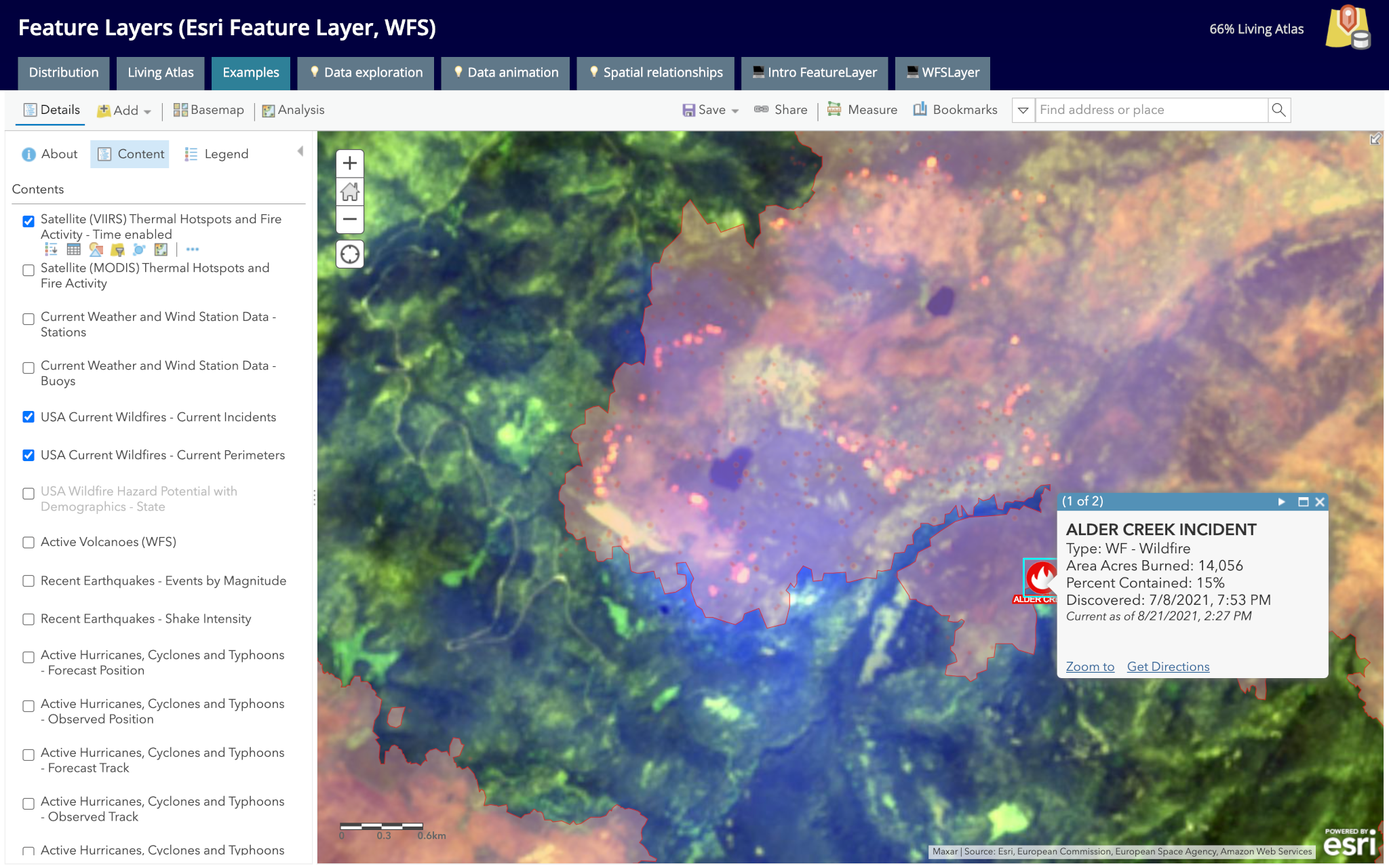Click the address search magnifier icon
This screenshot has width=1389, height=868.
tap(1278, 110)
